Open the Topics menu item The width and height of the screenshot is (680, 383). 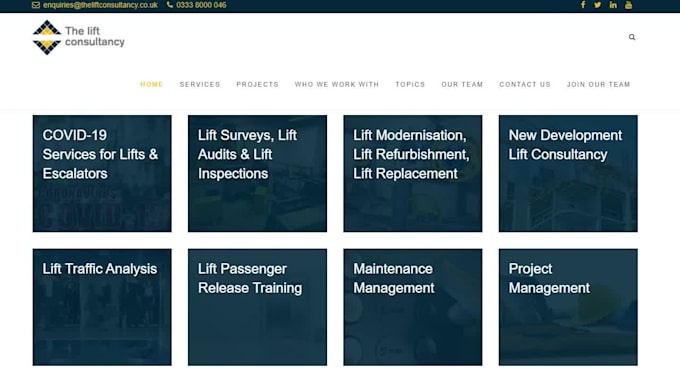410,84
